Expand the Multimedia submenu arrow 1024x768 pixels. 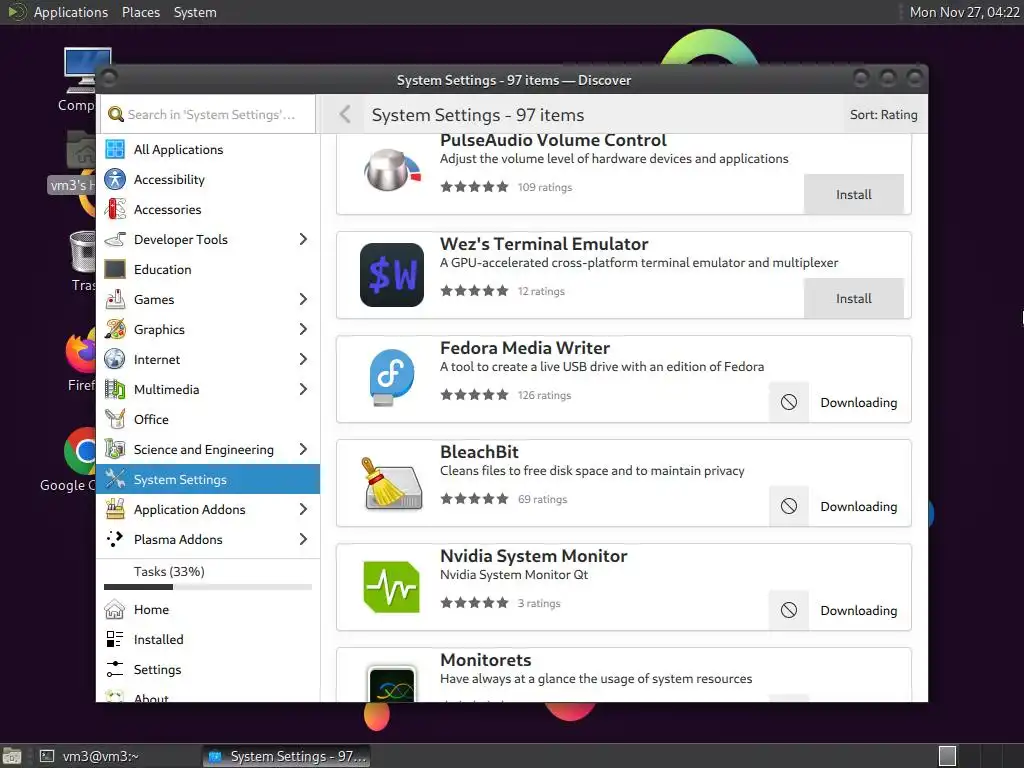(x=303, y=390)
